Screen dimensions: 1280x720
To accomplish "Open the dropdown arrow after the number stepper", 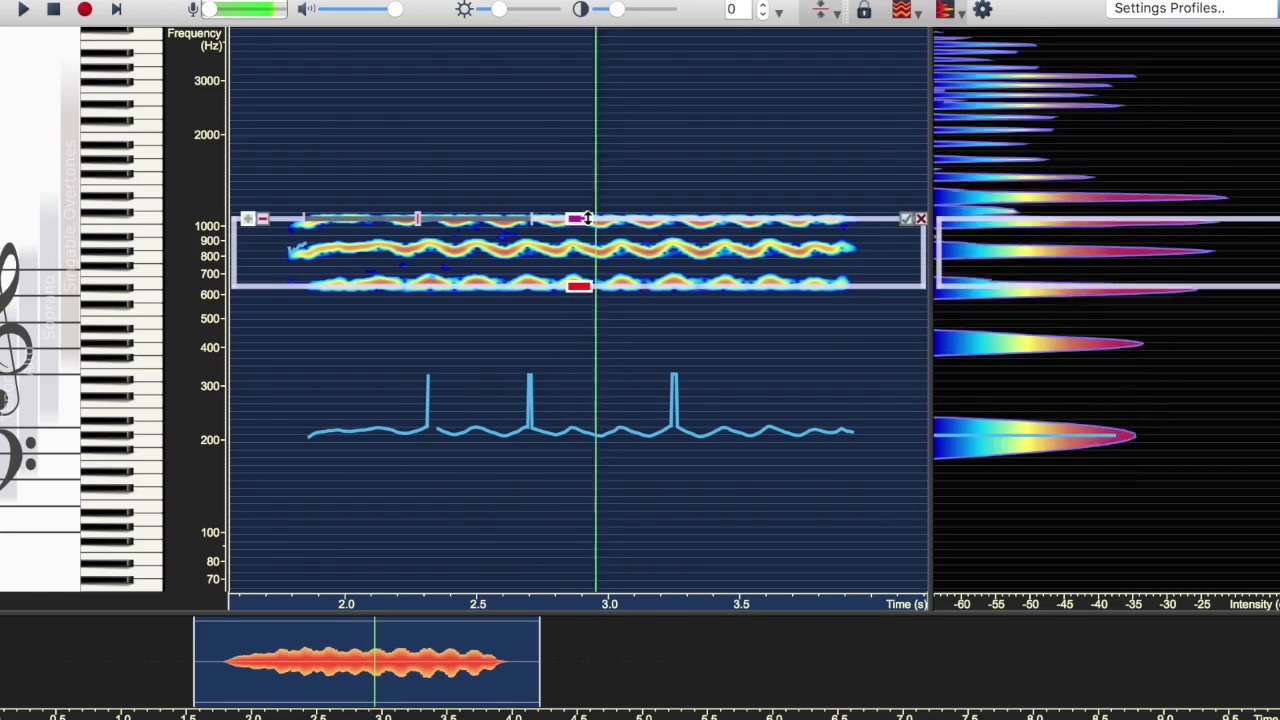I will pyautogui.click(x=779, y=12).
